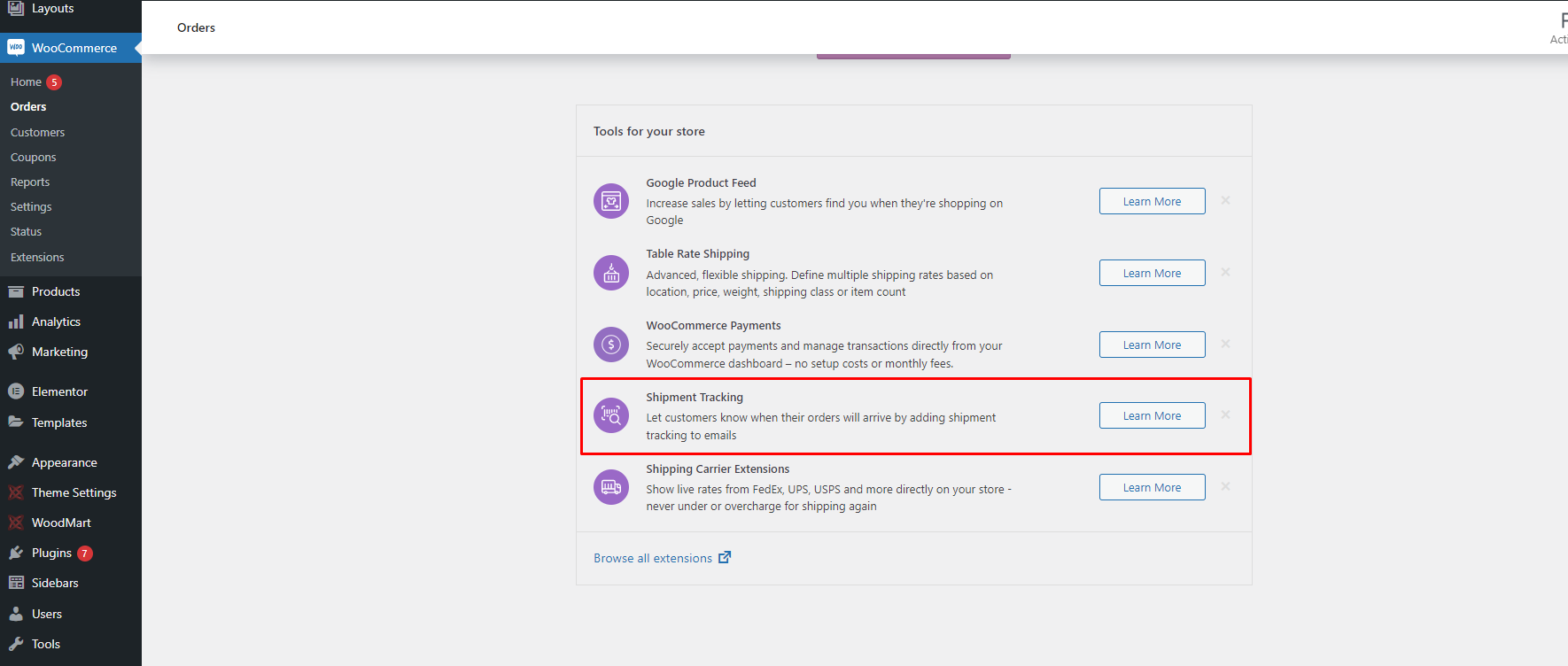Viewport: 1568px width, 666px height.
Task: Click the Google Product Feed title text
Action: [701, 182]
